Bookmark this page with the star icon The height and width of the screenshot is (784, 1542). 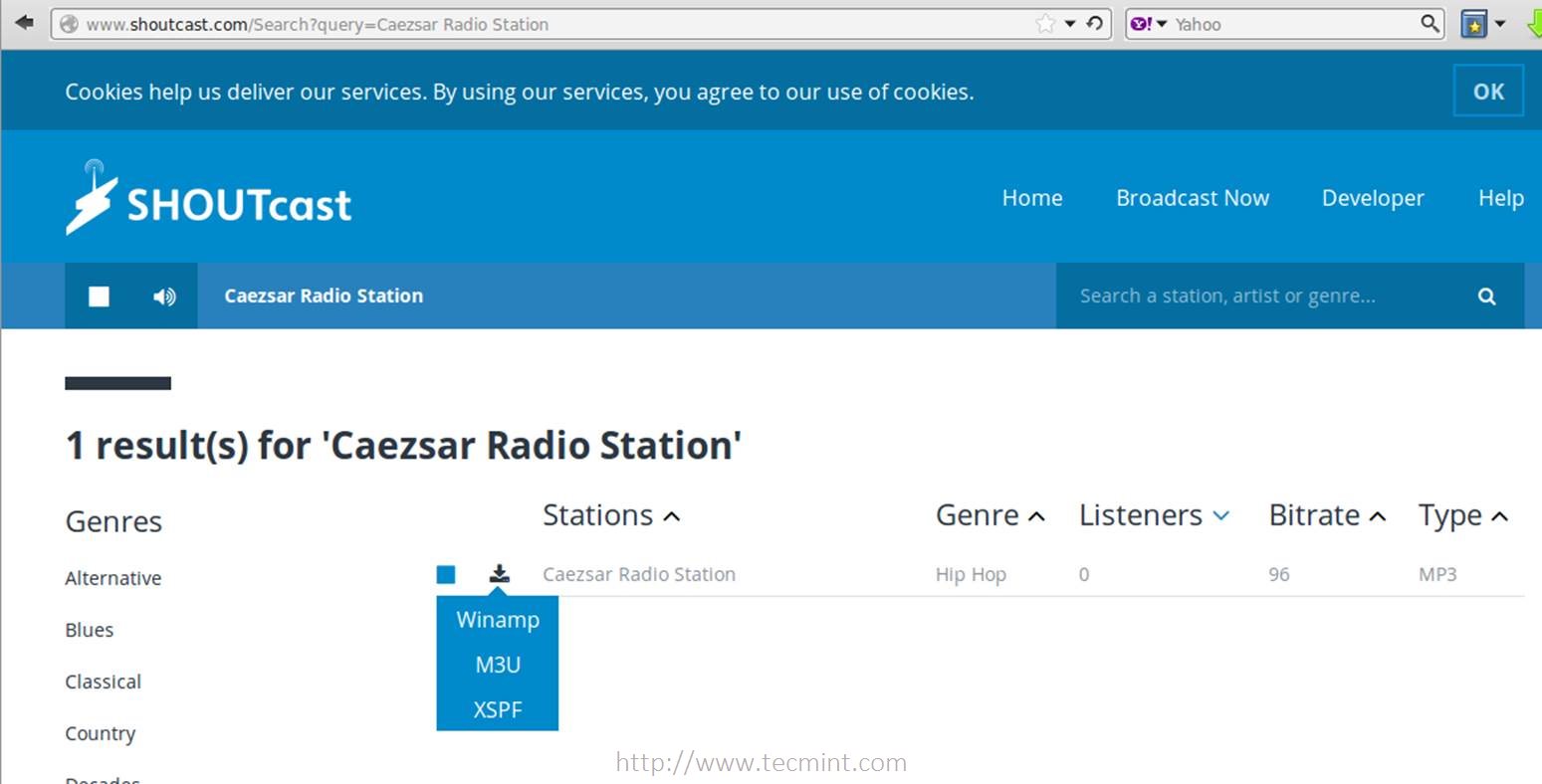tap(1045, 24)
